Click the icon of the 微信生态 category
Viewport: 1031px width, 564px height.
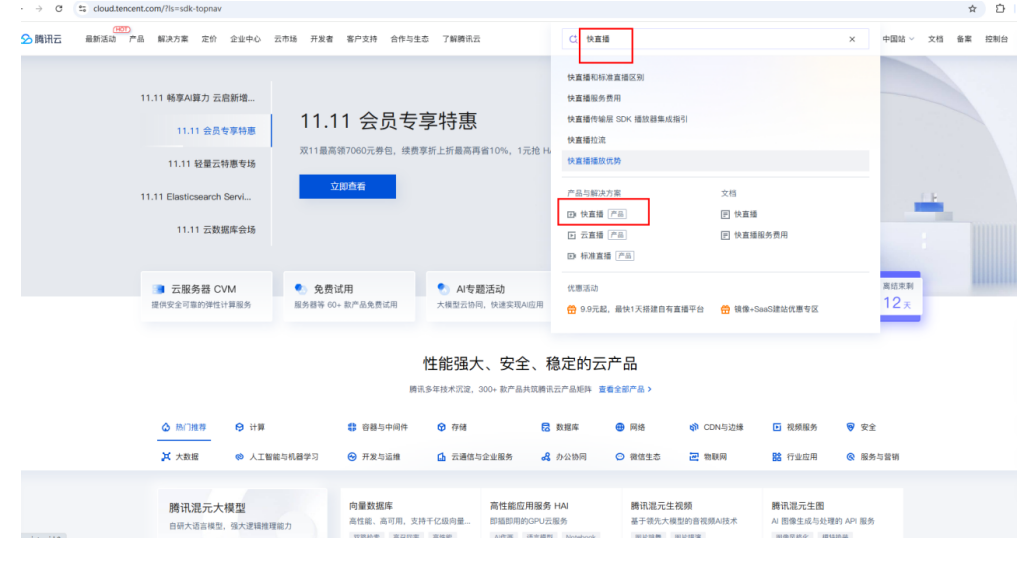(619, 457)
